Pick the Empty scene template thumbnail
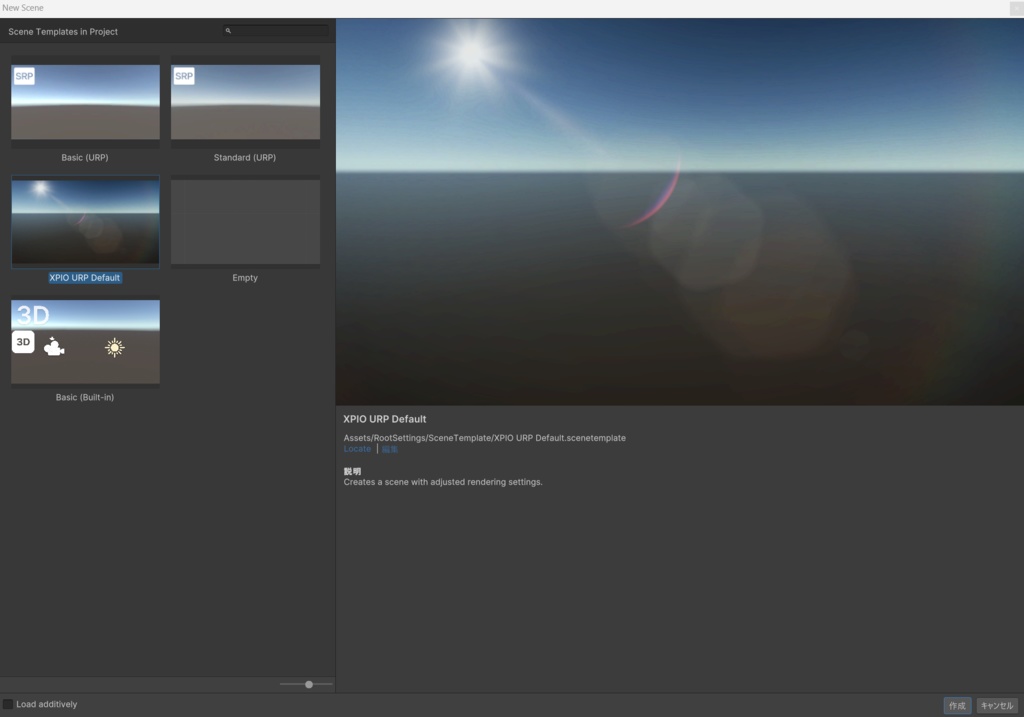 coord(246,221)
